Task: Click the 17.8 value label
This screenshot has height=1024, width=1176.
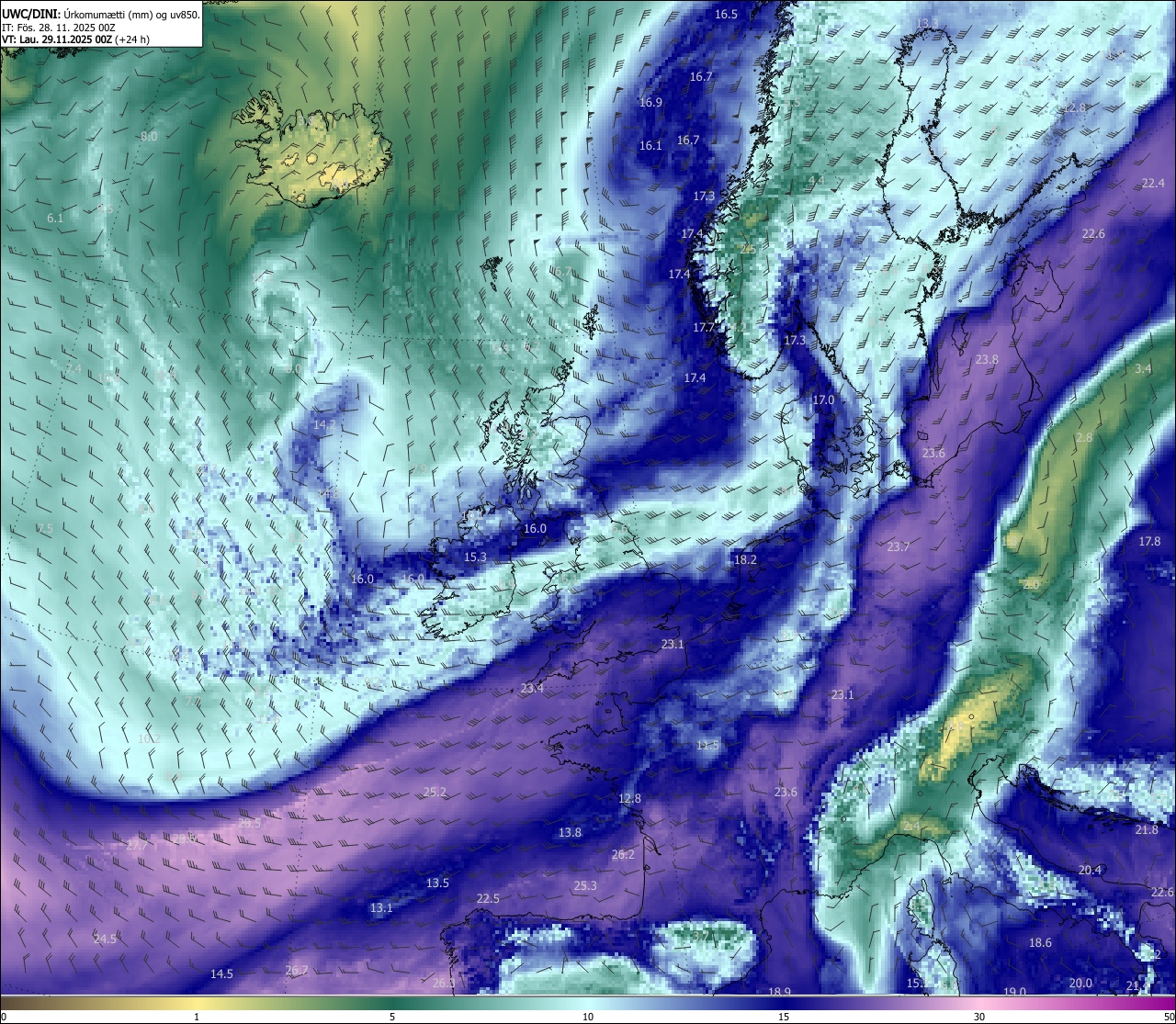Action: pos(1149,541)
